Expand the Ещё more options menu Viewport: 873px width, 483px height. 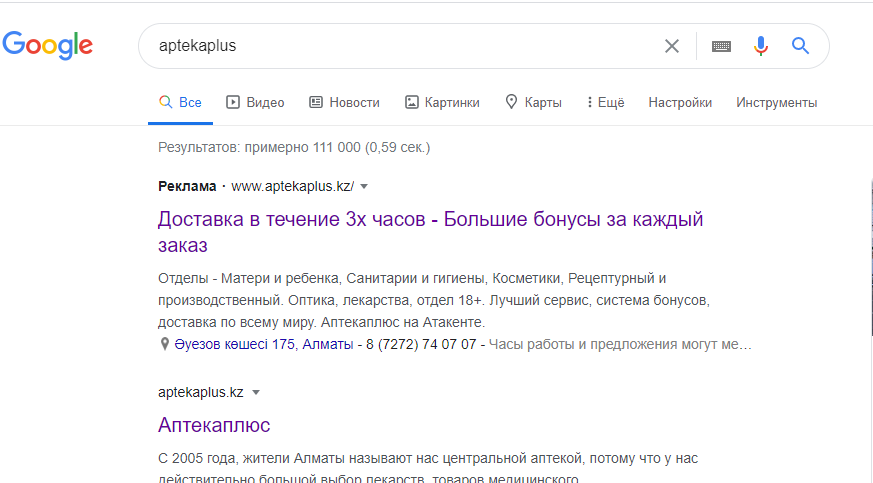click(605, 102)
